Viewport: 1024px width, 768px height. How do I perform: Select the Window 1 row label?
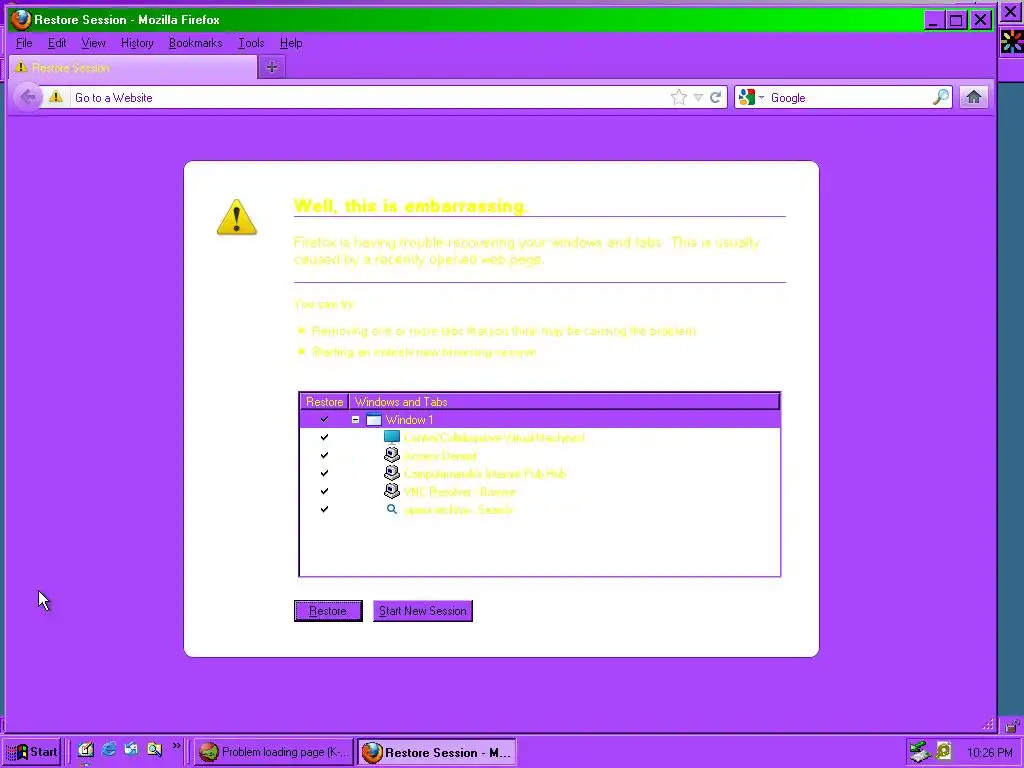tap(409, 420)
